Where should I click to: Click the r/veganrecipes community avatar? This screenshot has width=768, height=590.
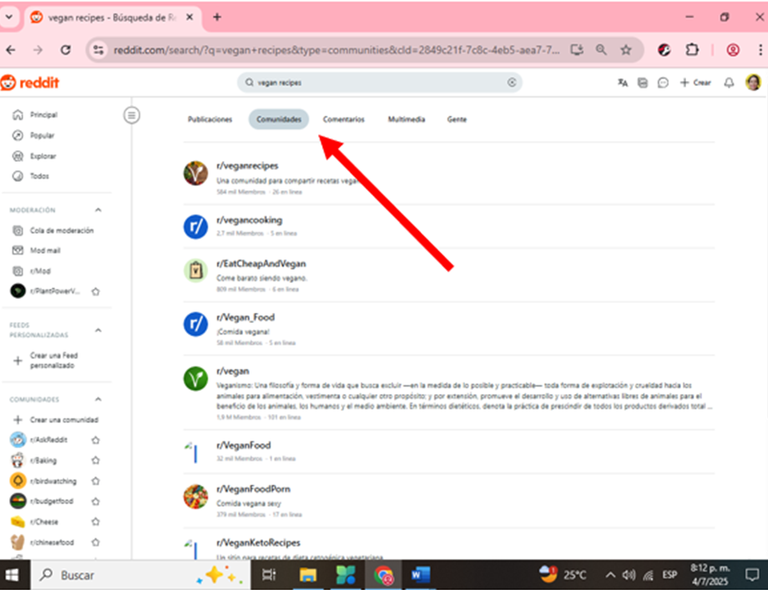195,173
